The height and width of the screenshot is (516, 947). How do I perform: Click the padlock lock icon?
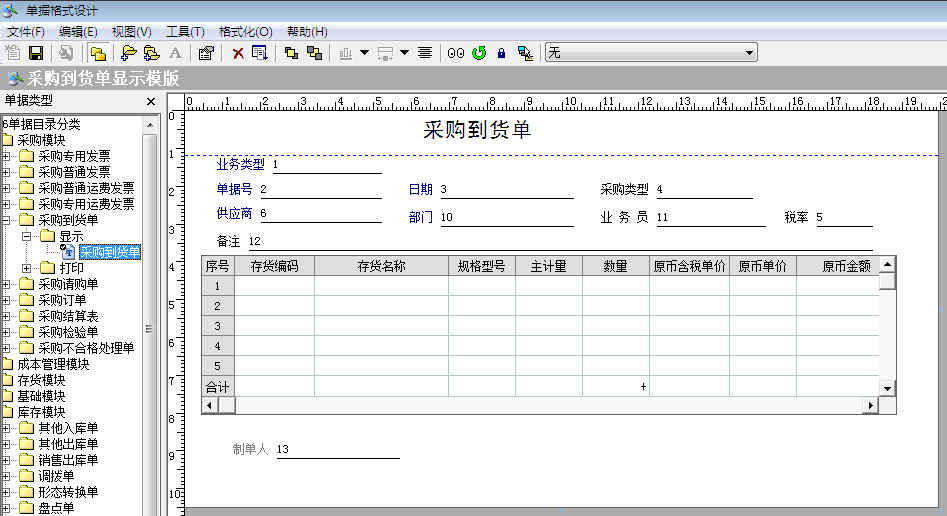click(x=501, y=53)
